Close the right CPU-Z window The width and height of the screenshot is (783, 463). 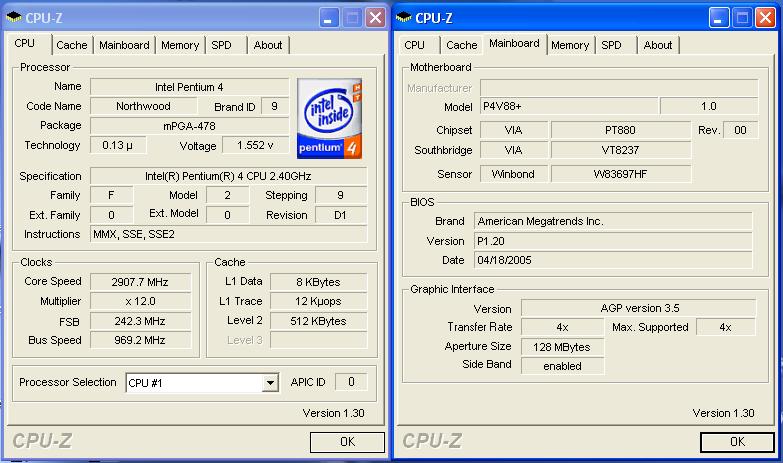[765, 18]
